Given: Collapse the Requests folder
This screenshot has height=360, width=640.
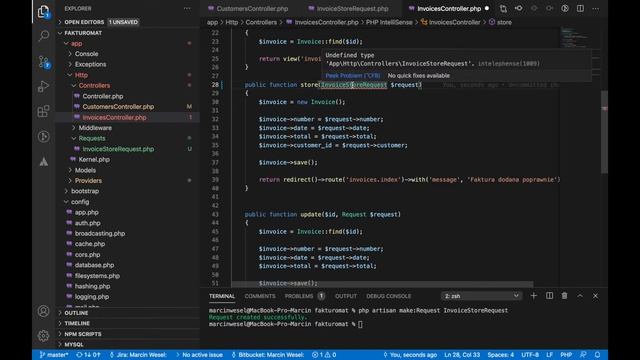Looking at the screenshot, I should 128,138.
